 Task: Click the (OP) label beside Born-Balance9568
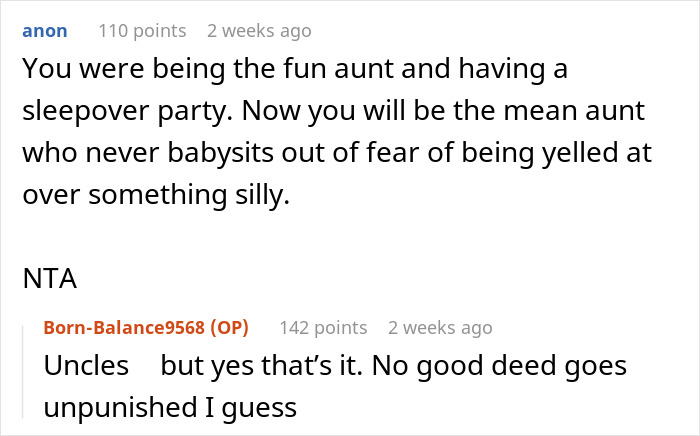coord(231,327)
